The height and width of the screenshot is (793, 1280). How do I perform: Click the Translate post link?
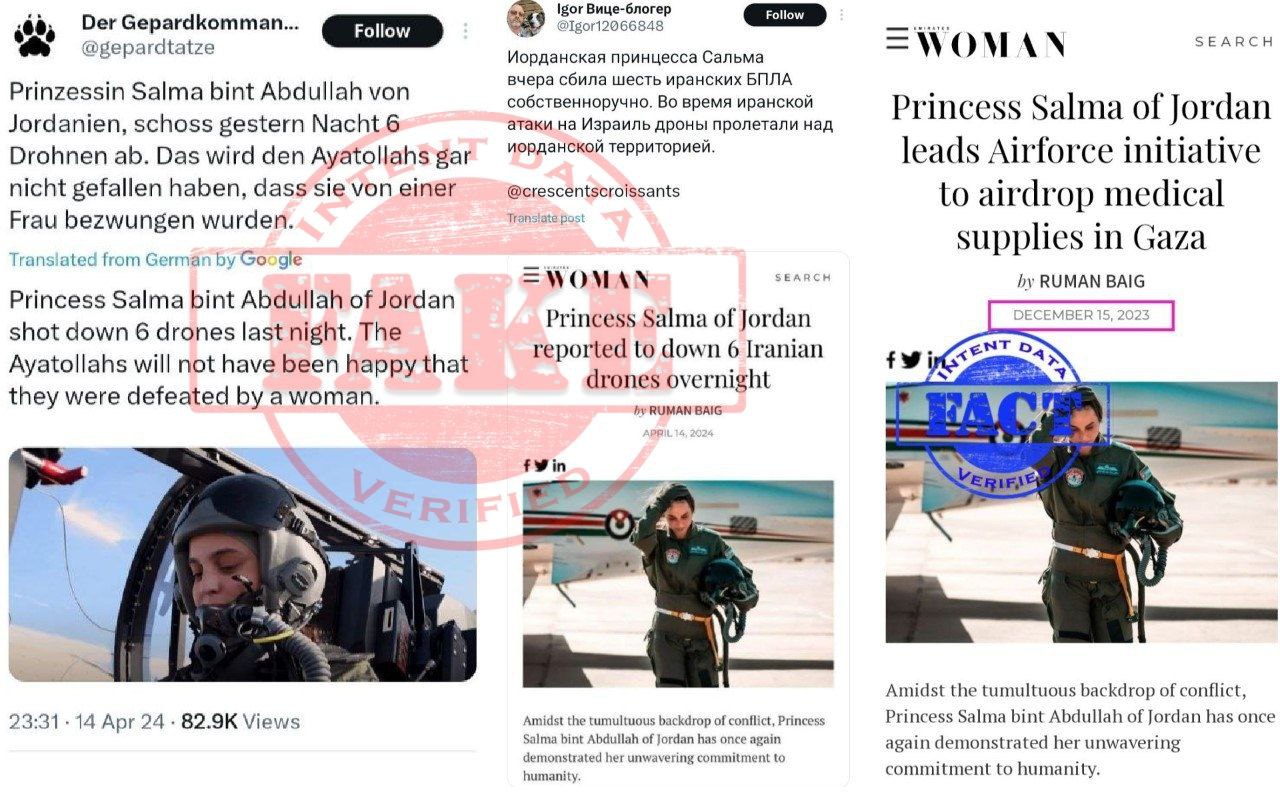pyautogui.click(x=546, y=218)
